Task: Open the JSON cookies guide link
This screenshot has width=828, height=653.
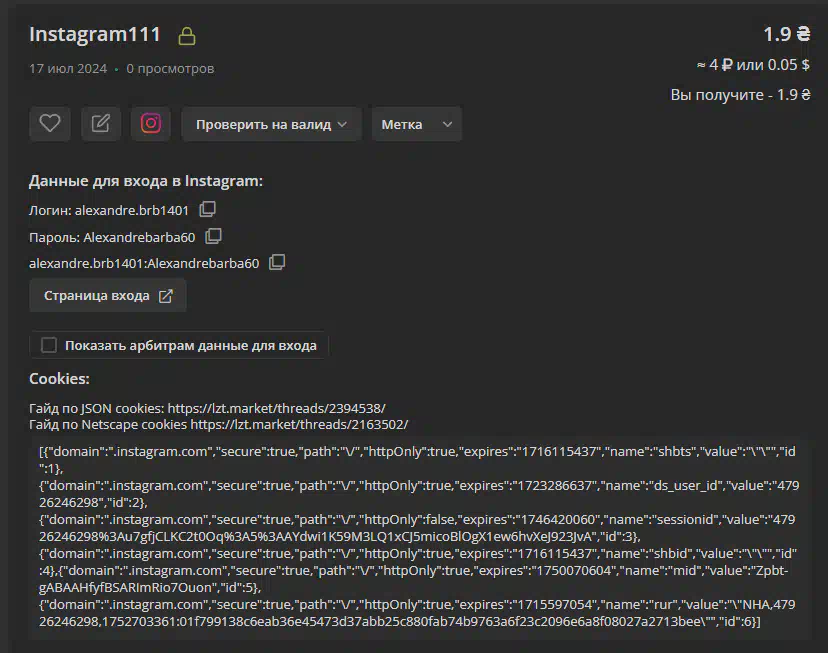Action: (x=276, y=408)
